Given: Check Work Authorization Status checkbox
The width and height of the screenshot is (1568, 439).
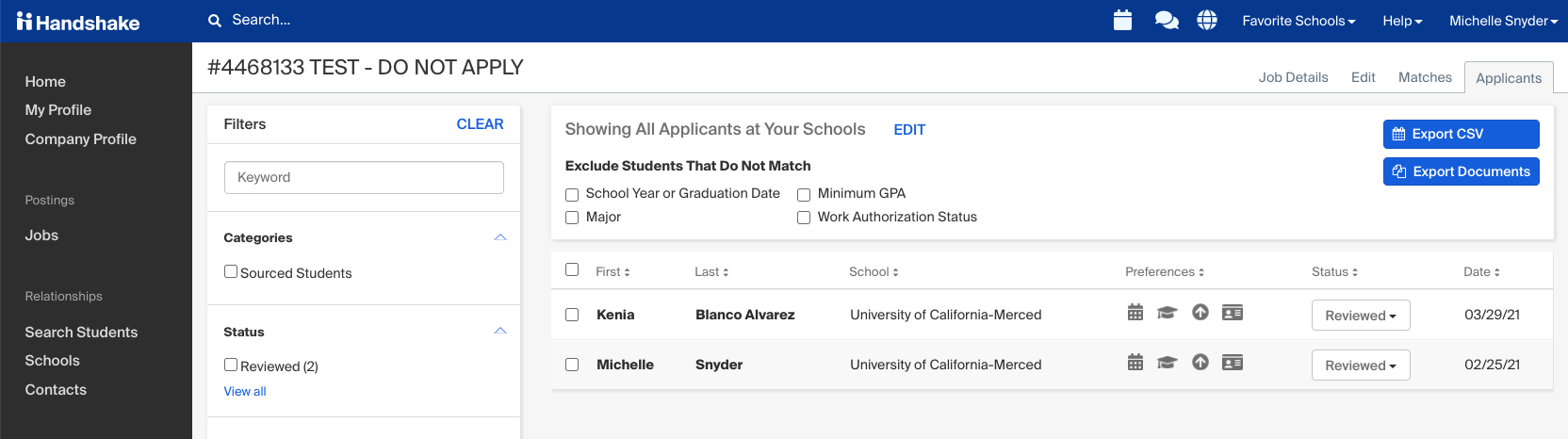Looking at the screenshot, I should point(804,218).
